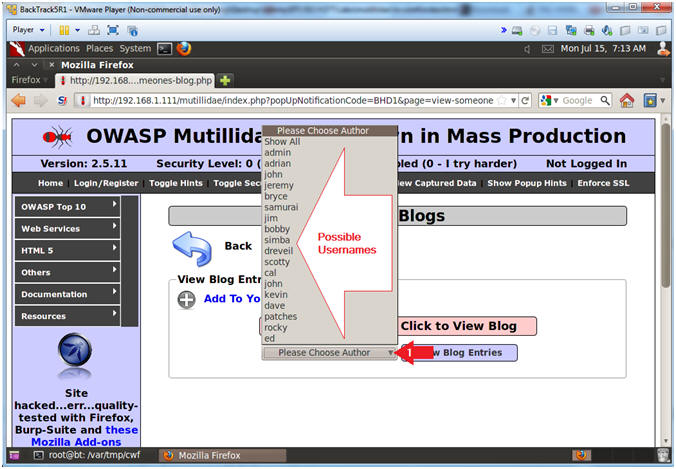
Task: Click the sound card device icon in VMware toolbar
Action: pos(607,30)
